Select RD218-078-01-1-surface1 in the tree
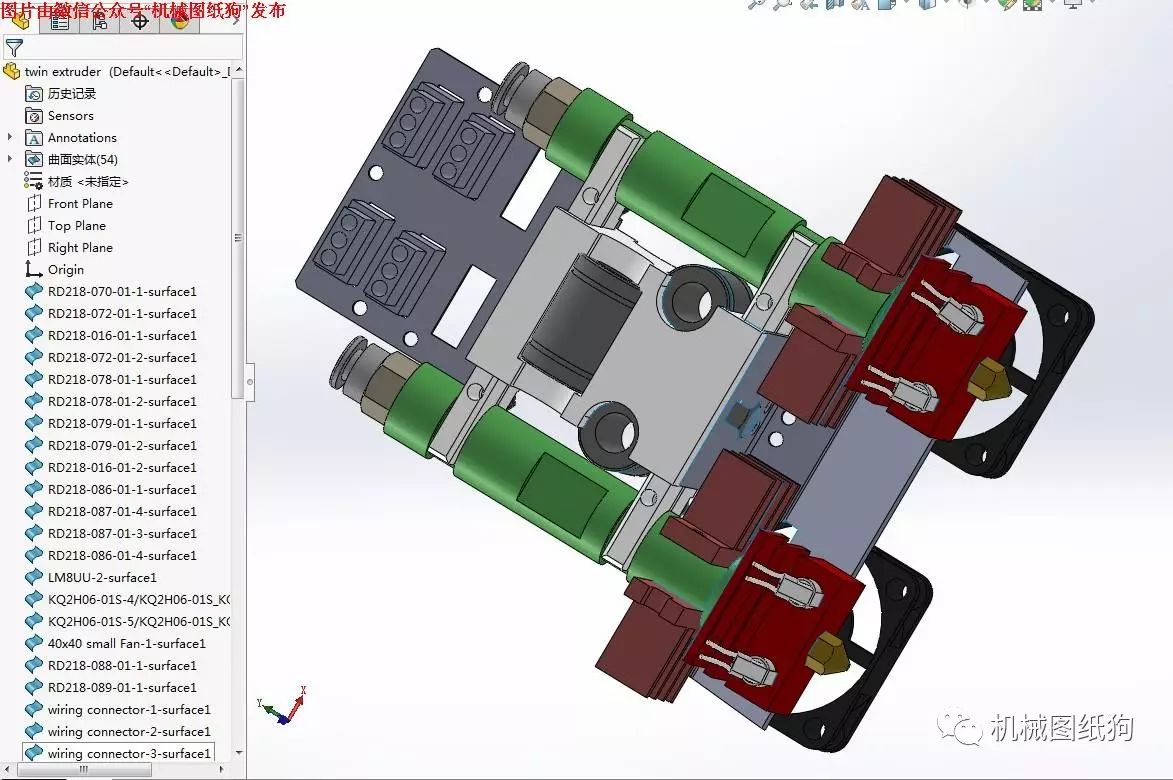This screenshot has height=780, width=1173. (122, 379)
